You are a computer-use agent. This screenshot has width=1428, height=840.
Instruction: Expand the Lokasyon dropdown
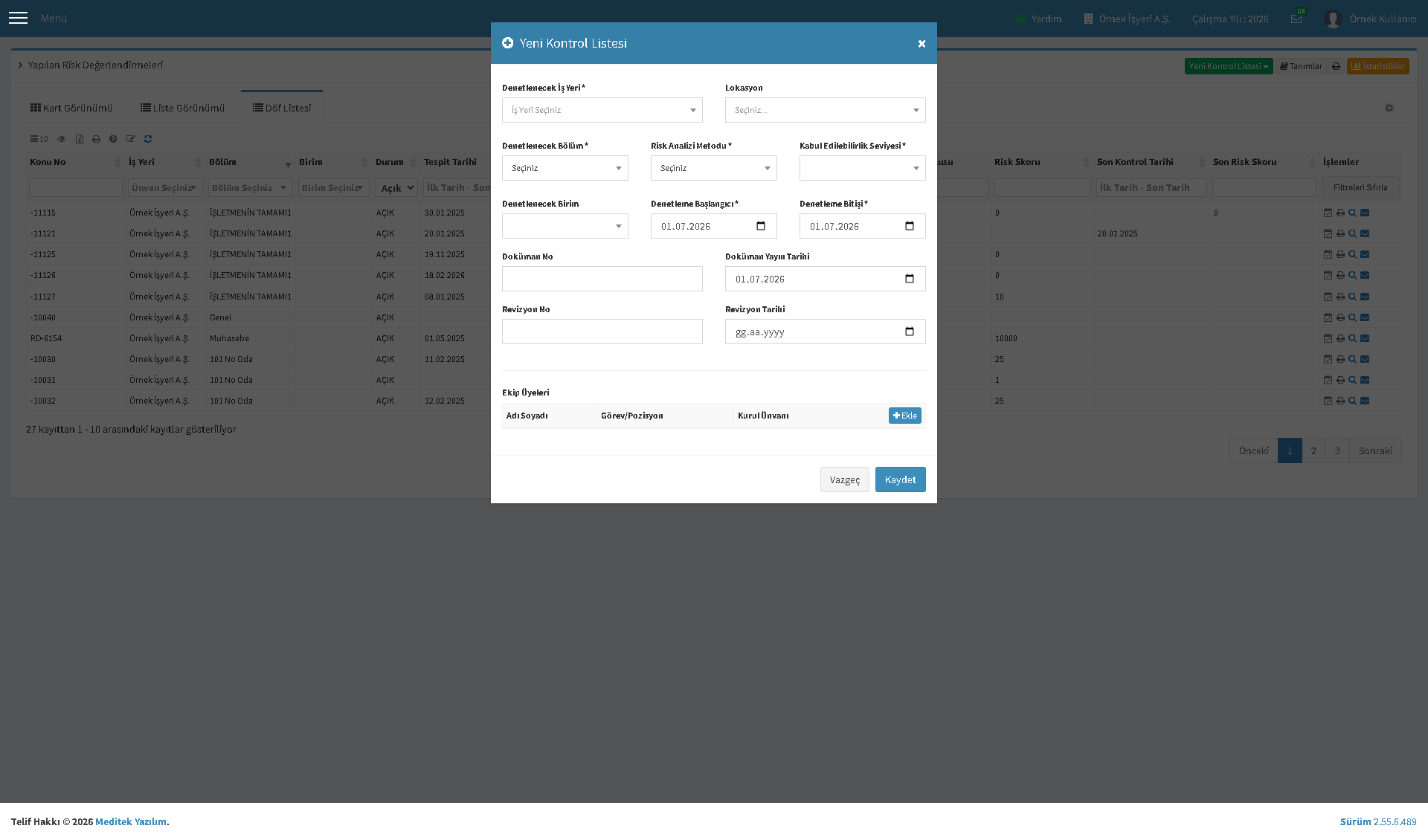coord(826,110)
